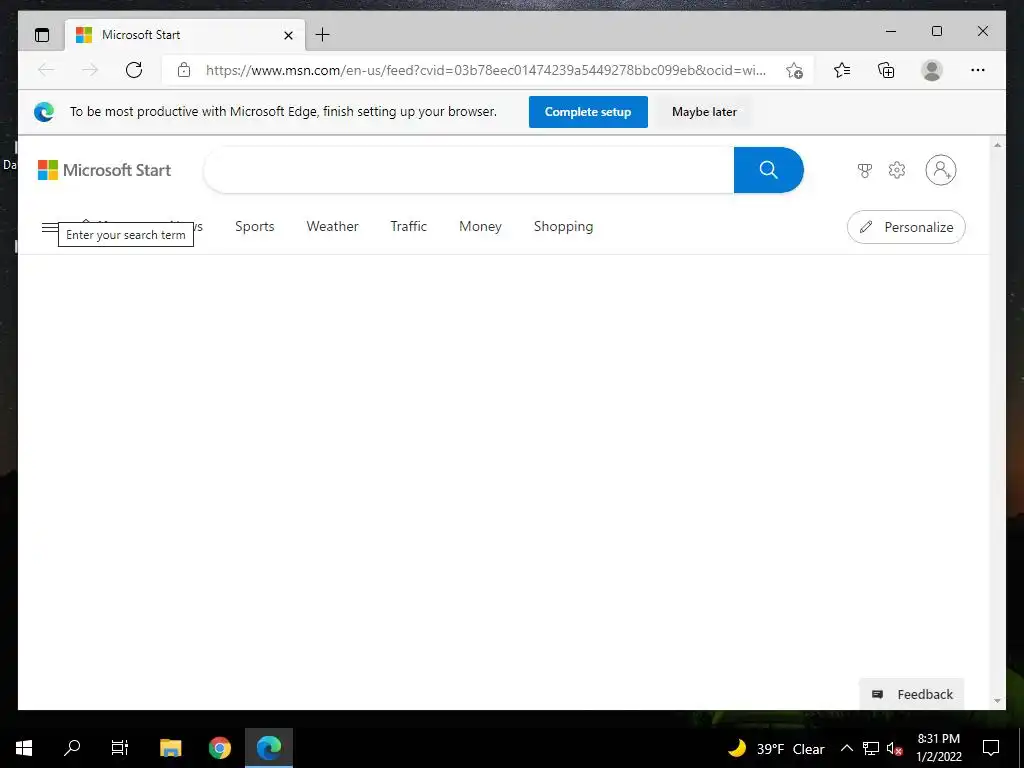Open network status tray icon
1024x768 pixels.
pyautogui.click(x=871, y=748)
